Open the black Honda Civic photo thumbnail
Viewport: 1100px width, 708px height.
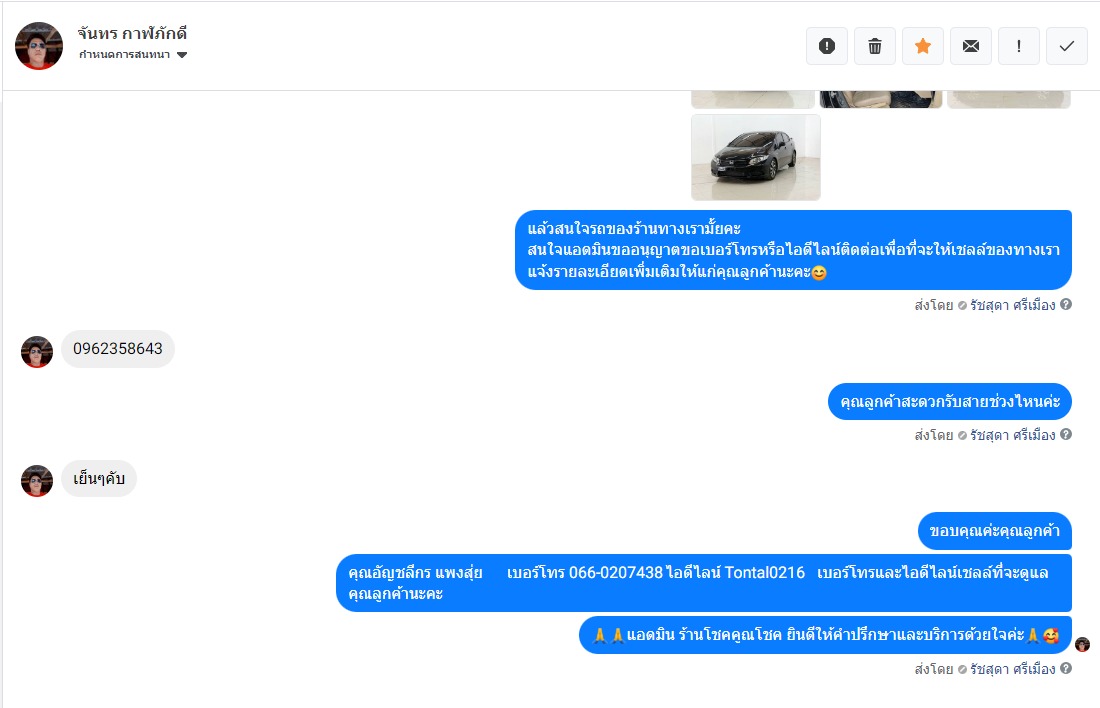756,157
